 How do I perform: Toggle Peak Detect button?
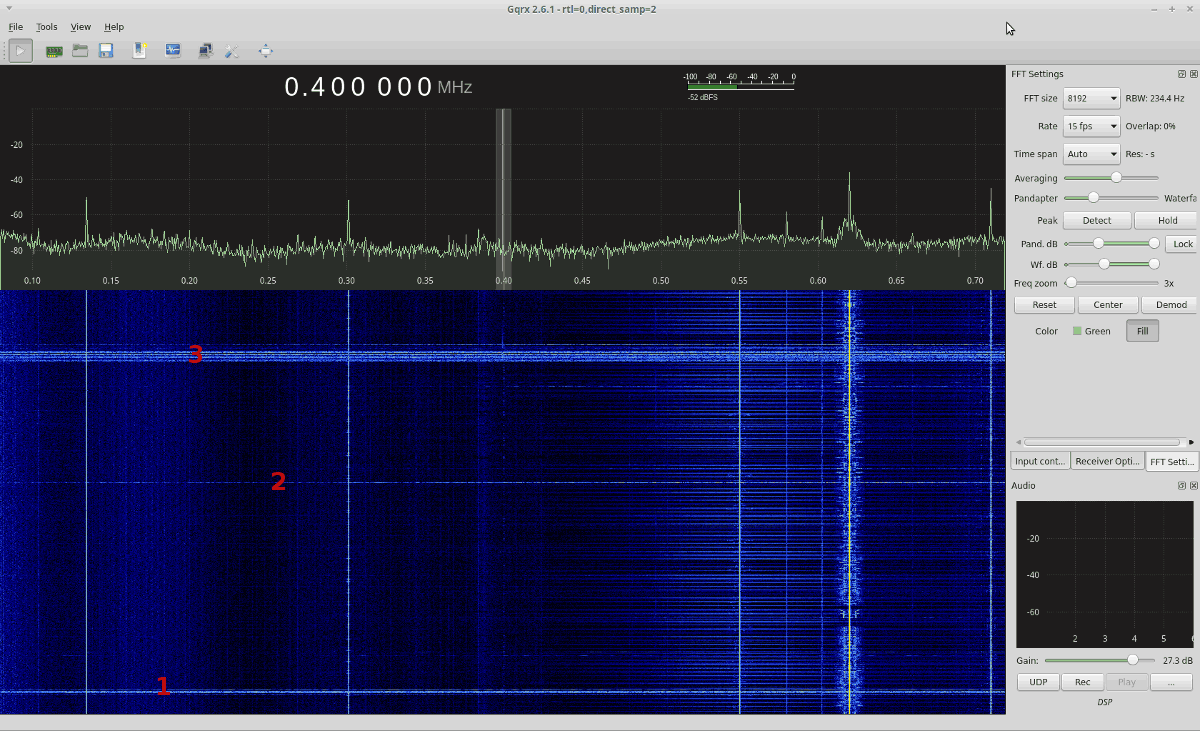click(x=1097, y=220)
